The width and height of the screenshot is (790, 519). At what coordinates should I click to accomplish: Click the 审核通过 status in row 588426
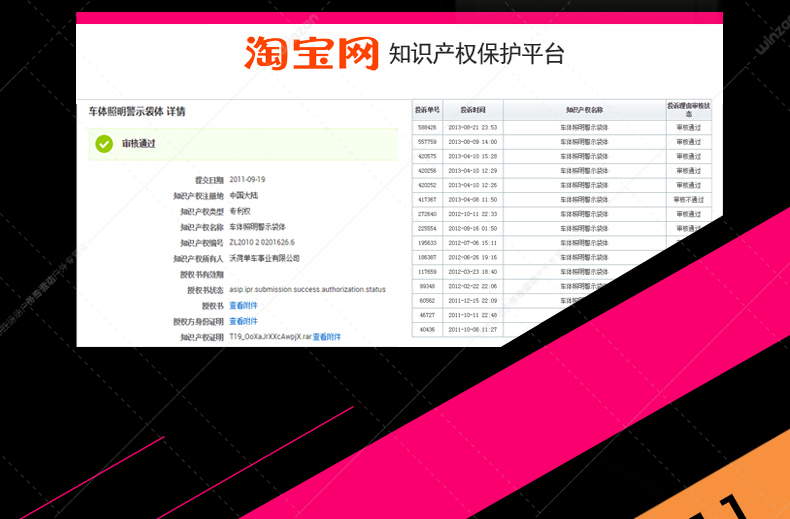click(x=689, y=127)
